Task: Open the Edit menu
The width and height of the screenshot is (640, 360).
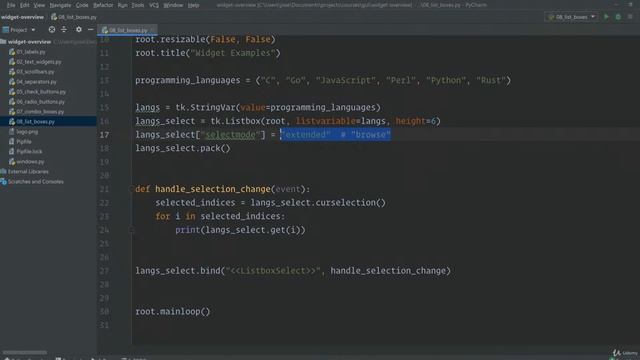Action: [24, 5]
